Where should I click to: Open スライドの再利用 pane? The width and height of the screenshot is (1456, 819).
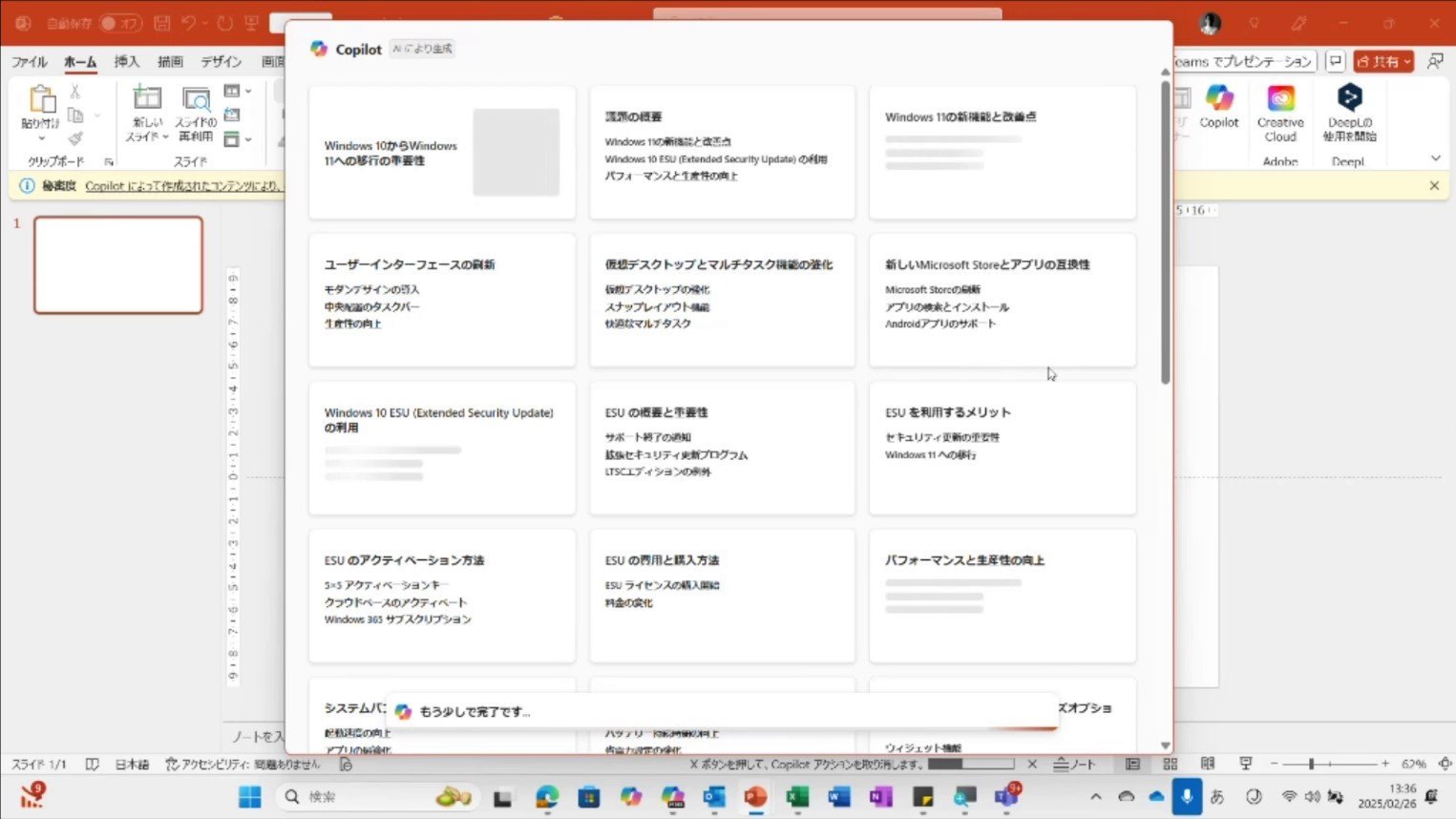point(196,115)
